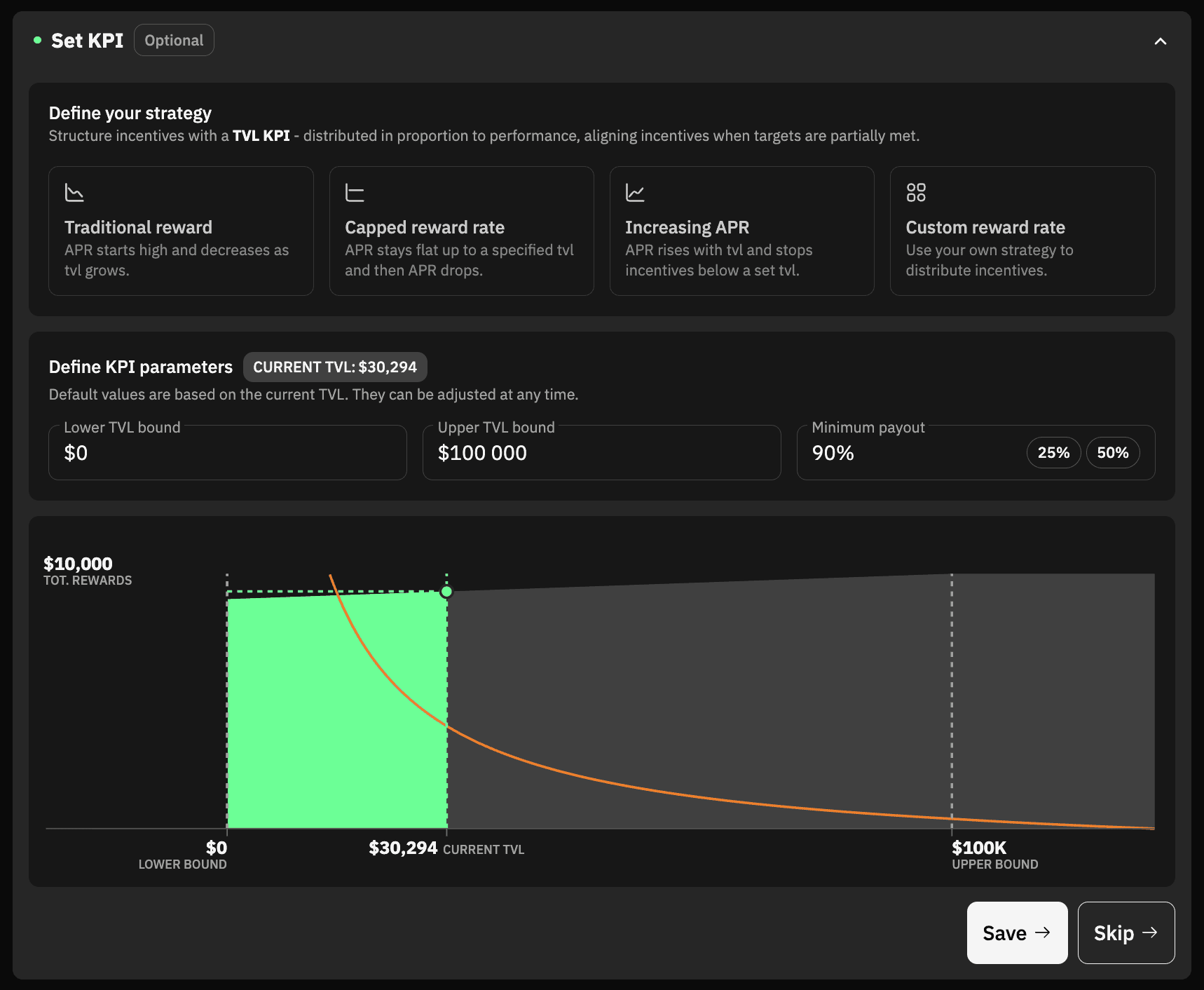
Task: Click the Optional badge next to Set KPI
Action: tap(174, 40)
